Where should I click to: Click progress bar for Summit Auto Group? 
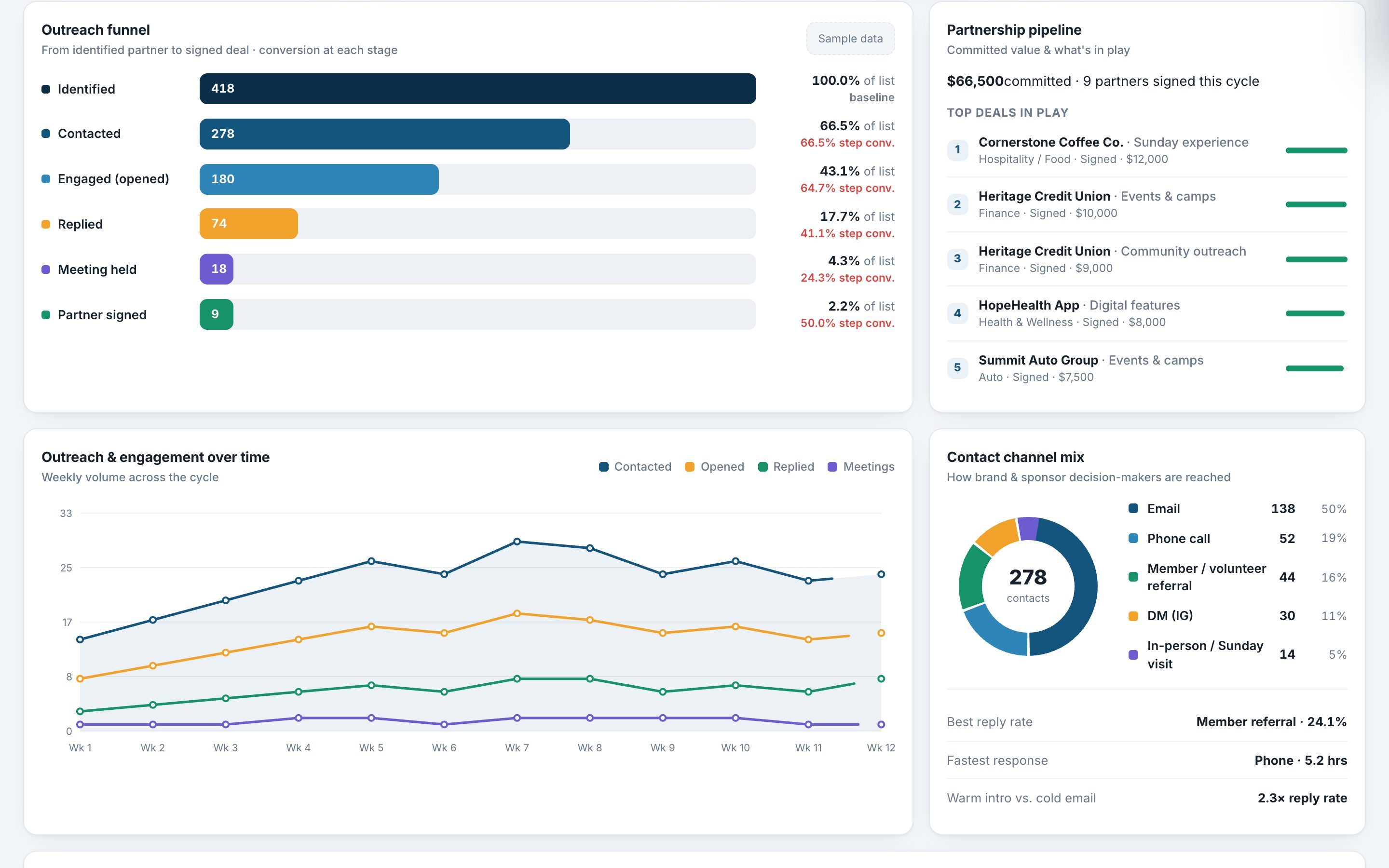pos(1316,368)
